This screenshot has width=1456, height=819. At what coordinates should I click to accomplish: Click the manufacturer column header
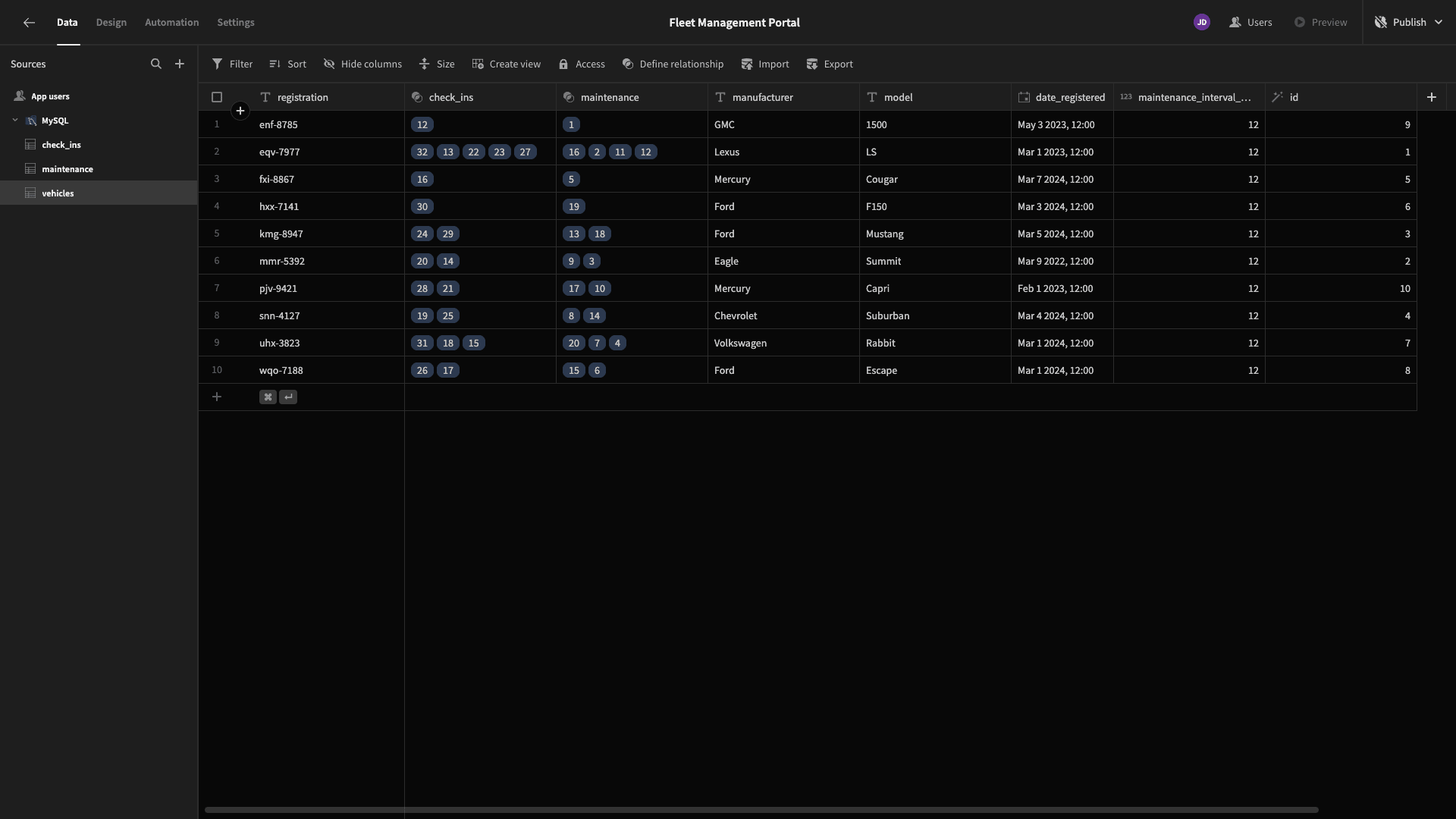(x=783, y=97)
